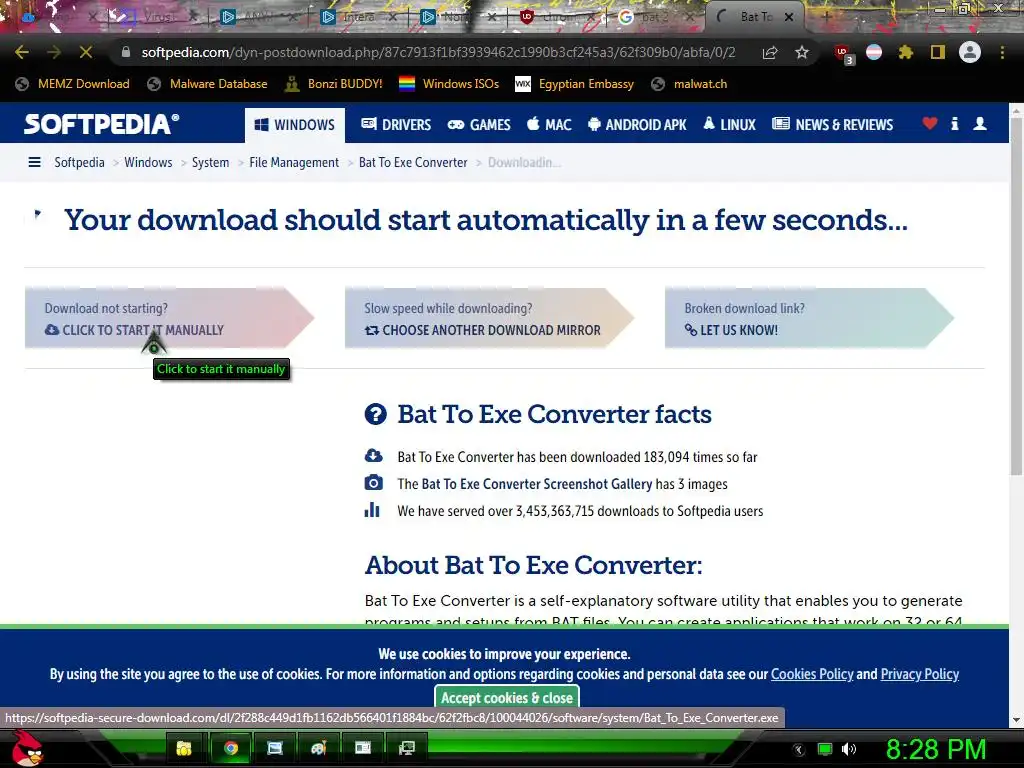Open the Chrome profile avatar
Screen dimensions: 1024x768
pyautogui.click(x=970, y=52)
